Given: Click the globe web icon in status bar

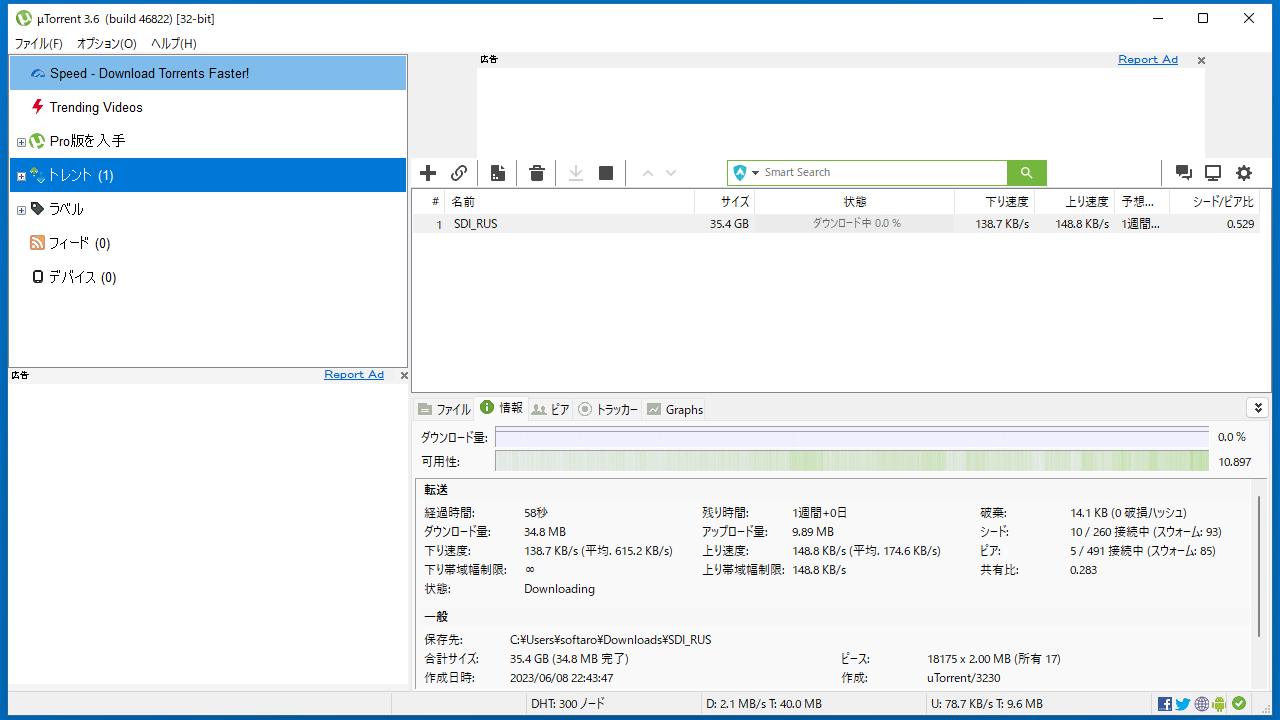Looking at the screenshot, I should tap(1202, 704).
